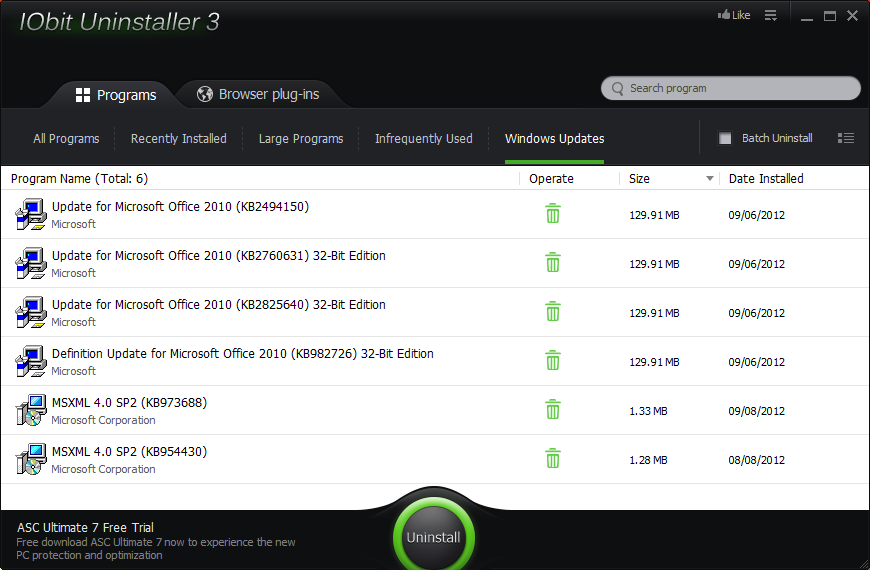The width and height of the screenshot is (870, 570).
Task: Click trash icon for KB2760631 update row
Action: click(553, 262)
